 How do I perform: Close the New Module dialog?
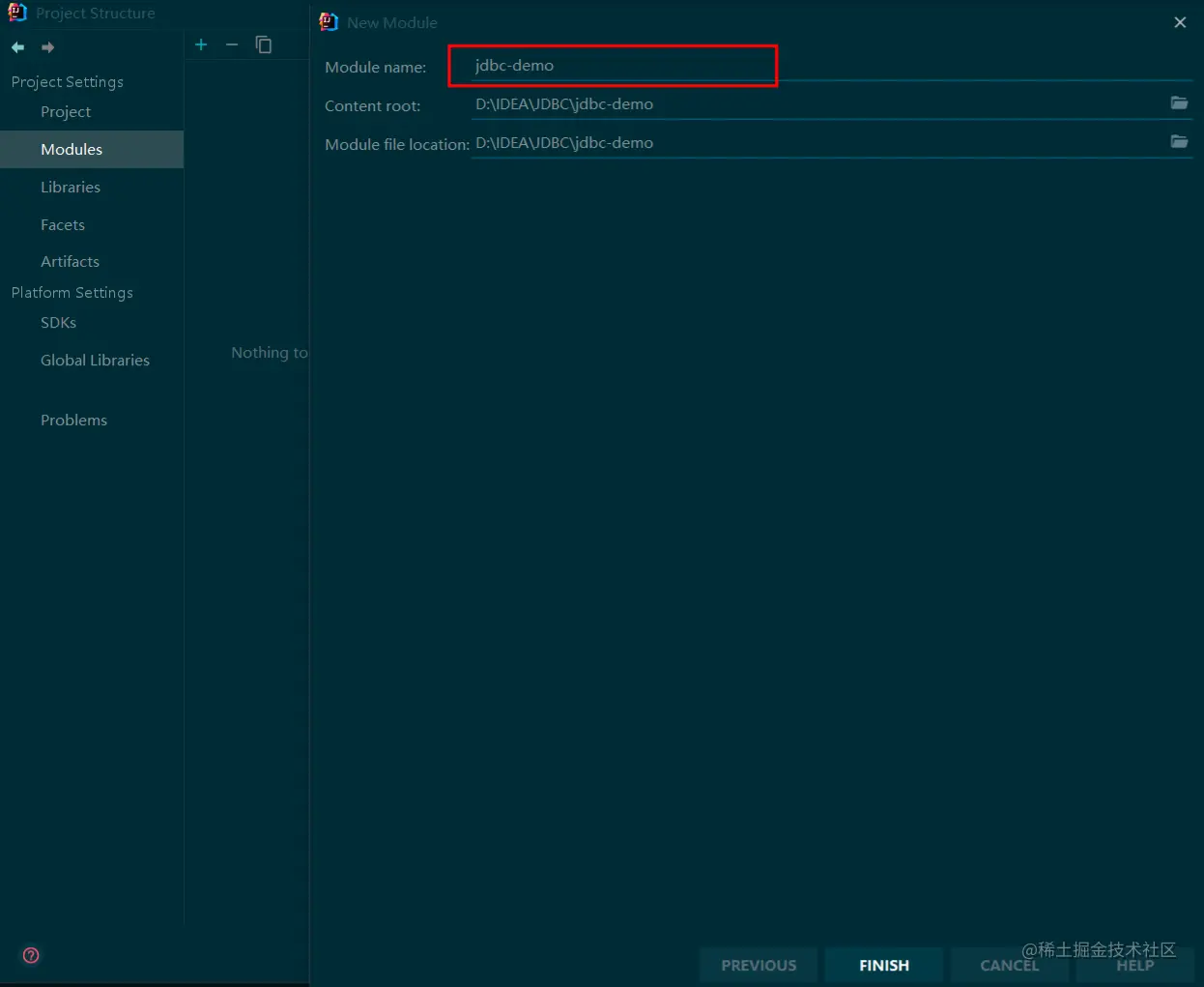1180,22
